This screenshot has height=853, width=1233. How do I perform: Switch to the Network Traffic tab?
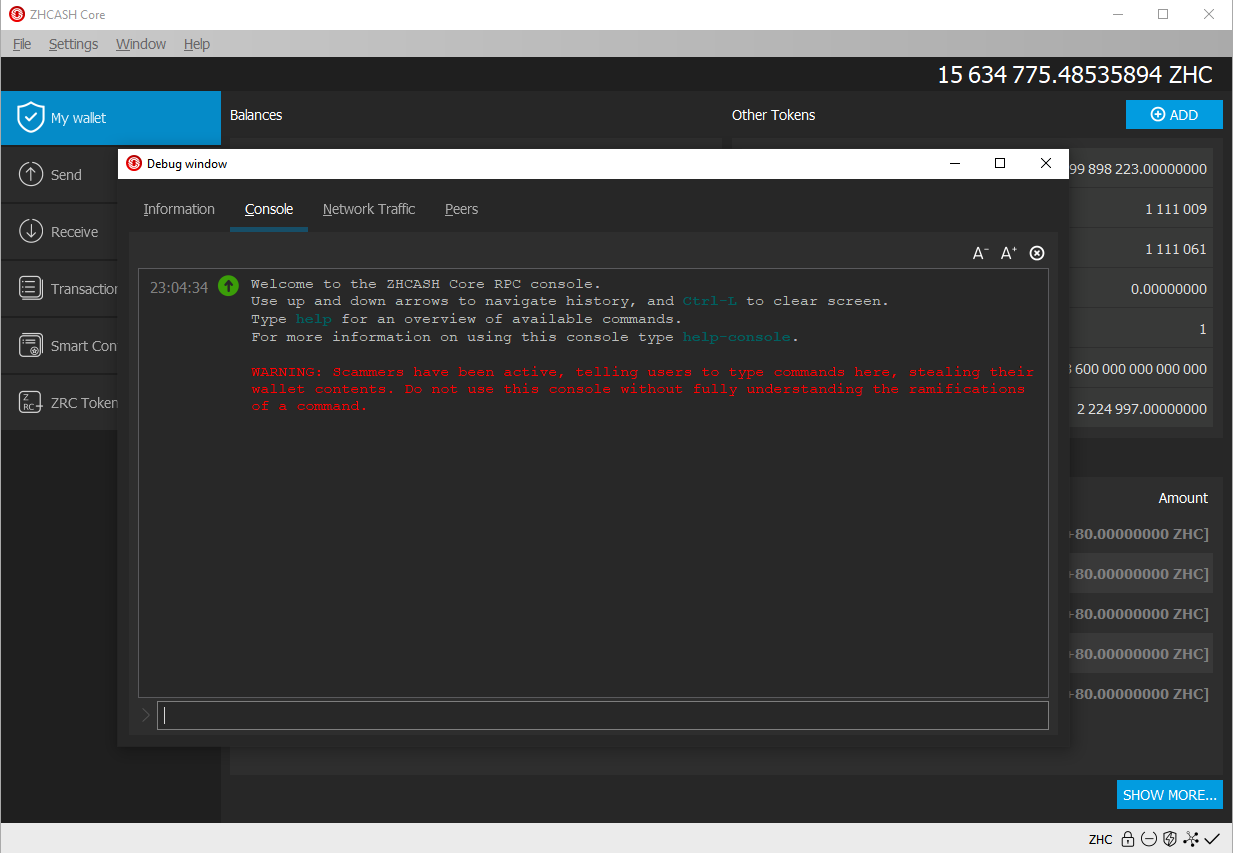click(369, 209)
